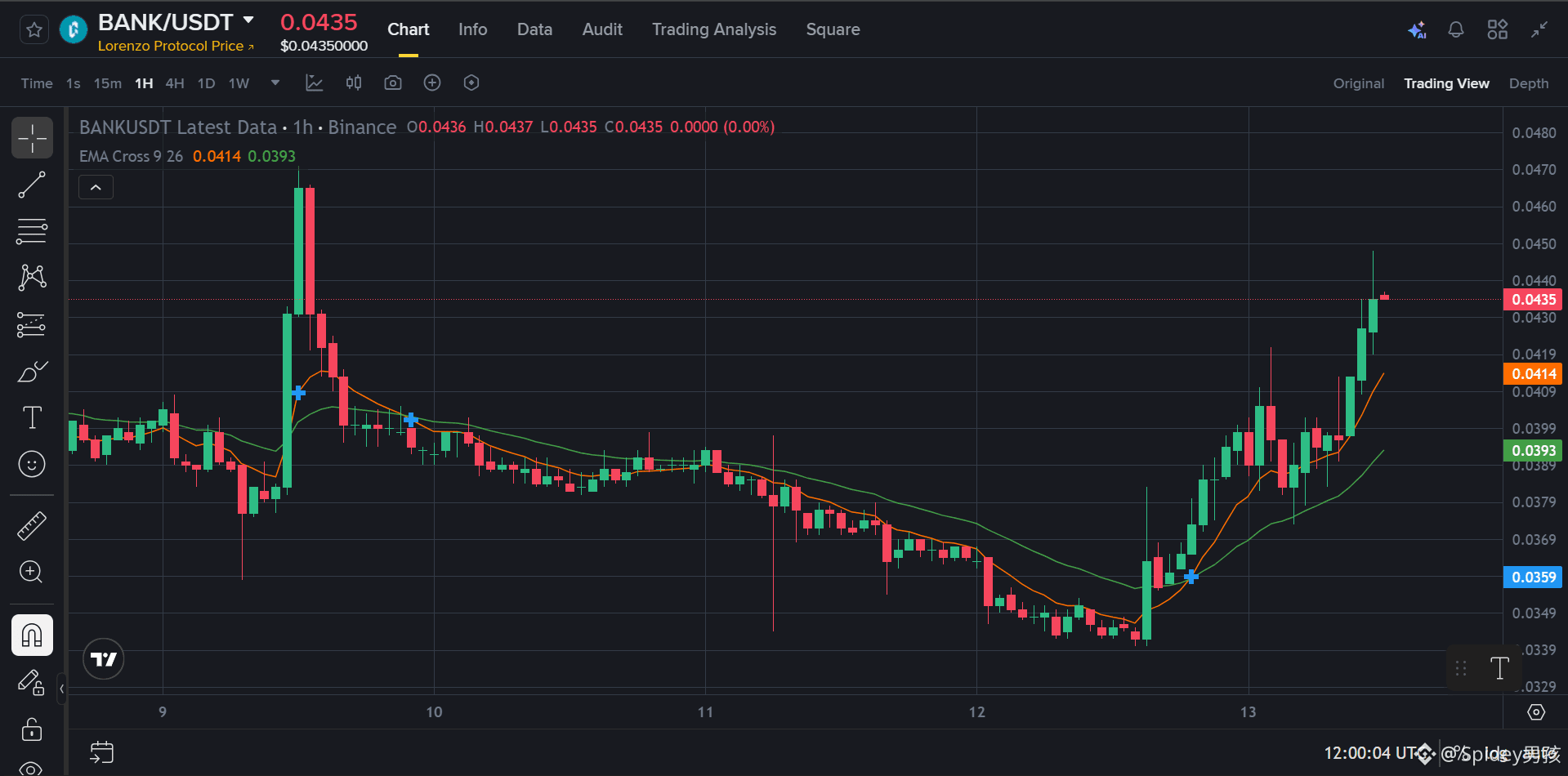Select the 4H time interval
The width and height of the screenshot is (1568, 776).
[175, 83]
